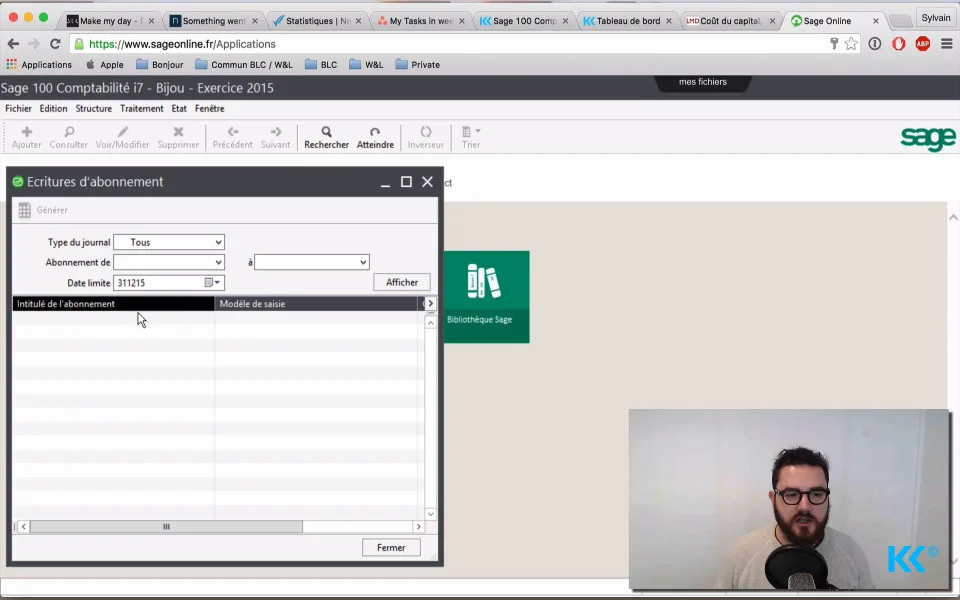Open the Edition menu

(x=53, y=108)
